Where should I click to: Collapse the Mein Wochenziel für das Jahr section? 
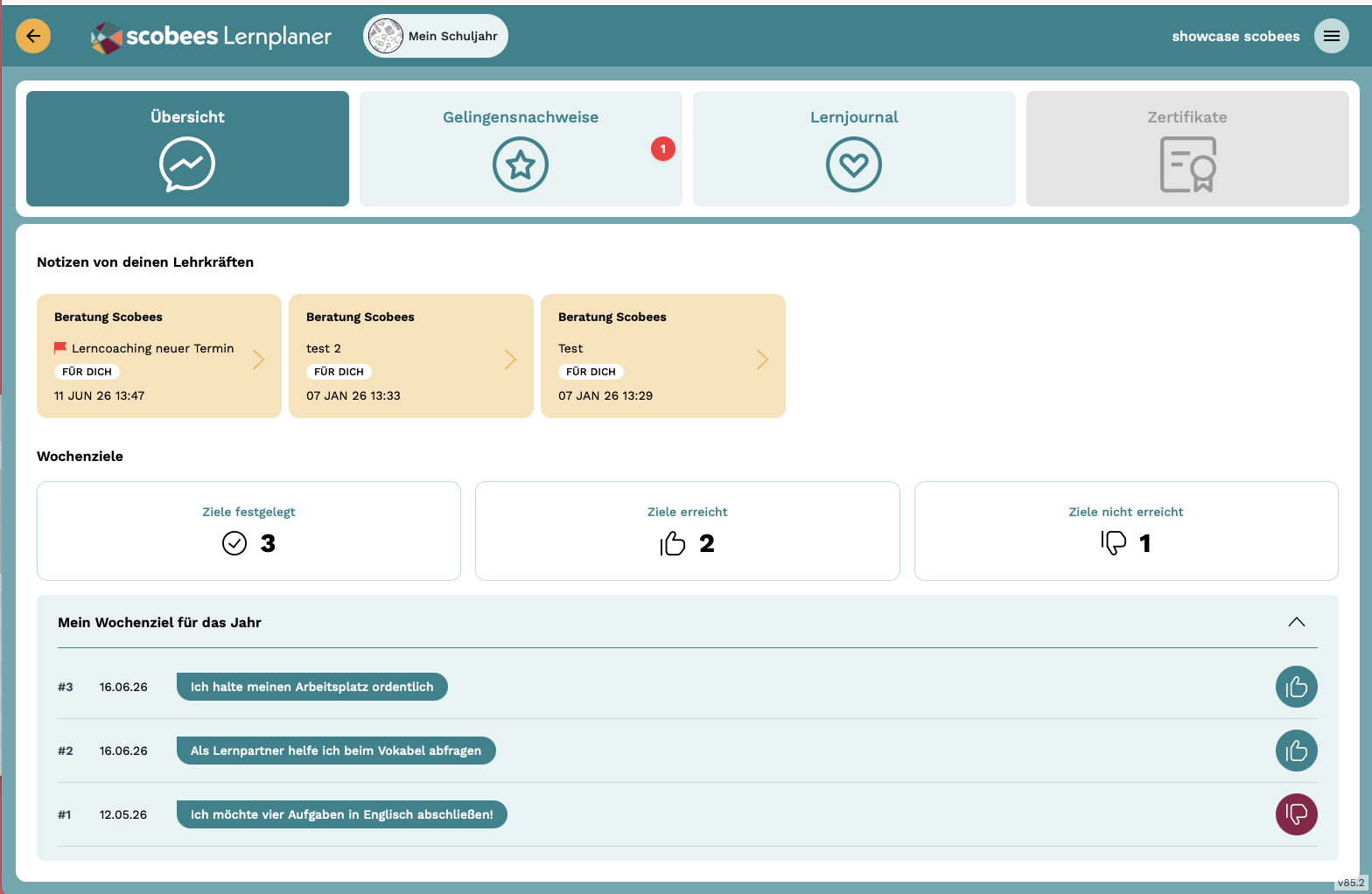click(1297, 622)
